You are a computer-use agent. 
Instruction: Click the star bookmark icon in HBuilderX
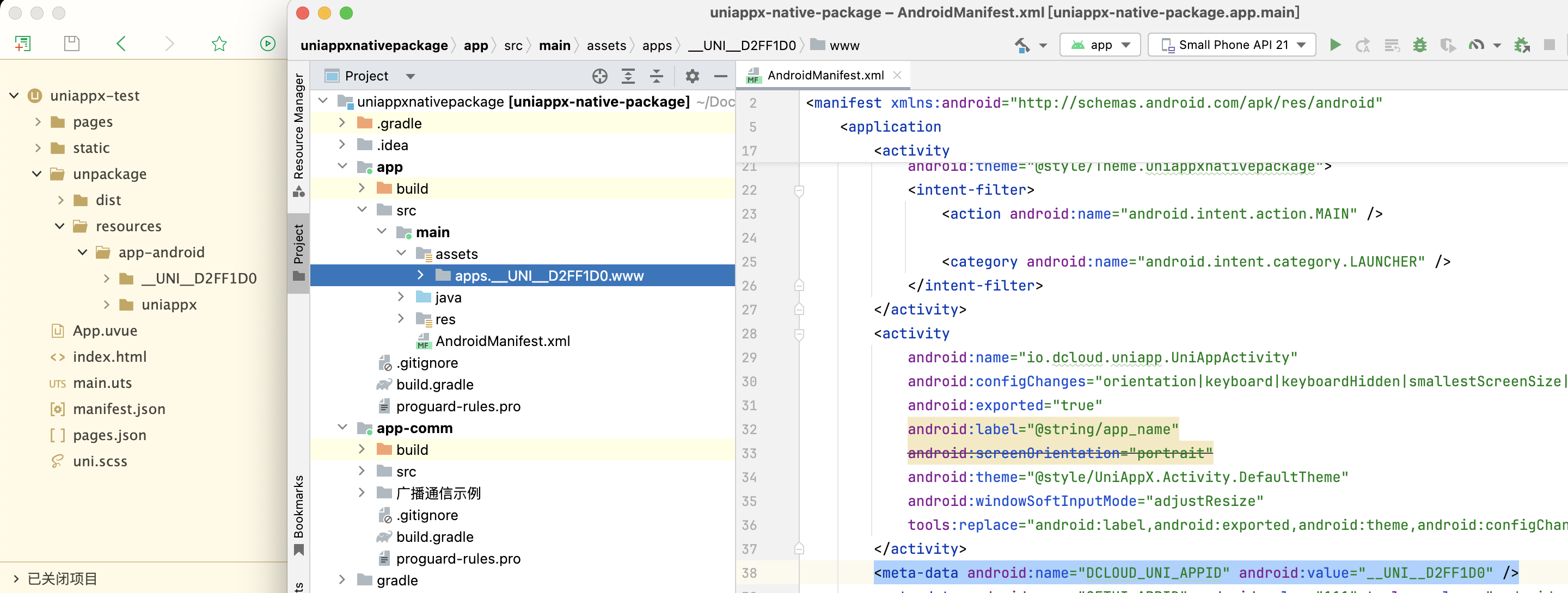(219, 44)
